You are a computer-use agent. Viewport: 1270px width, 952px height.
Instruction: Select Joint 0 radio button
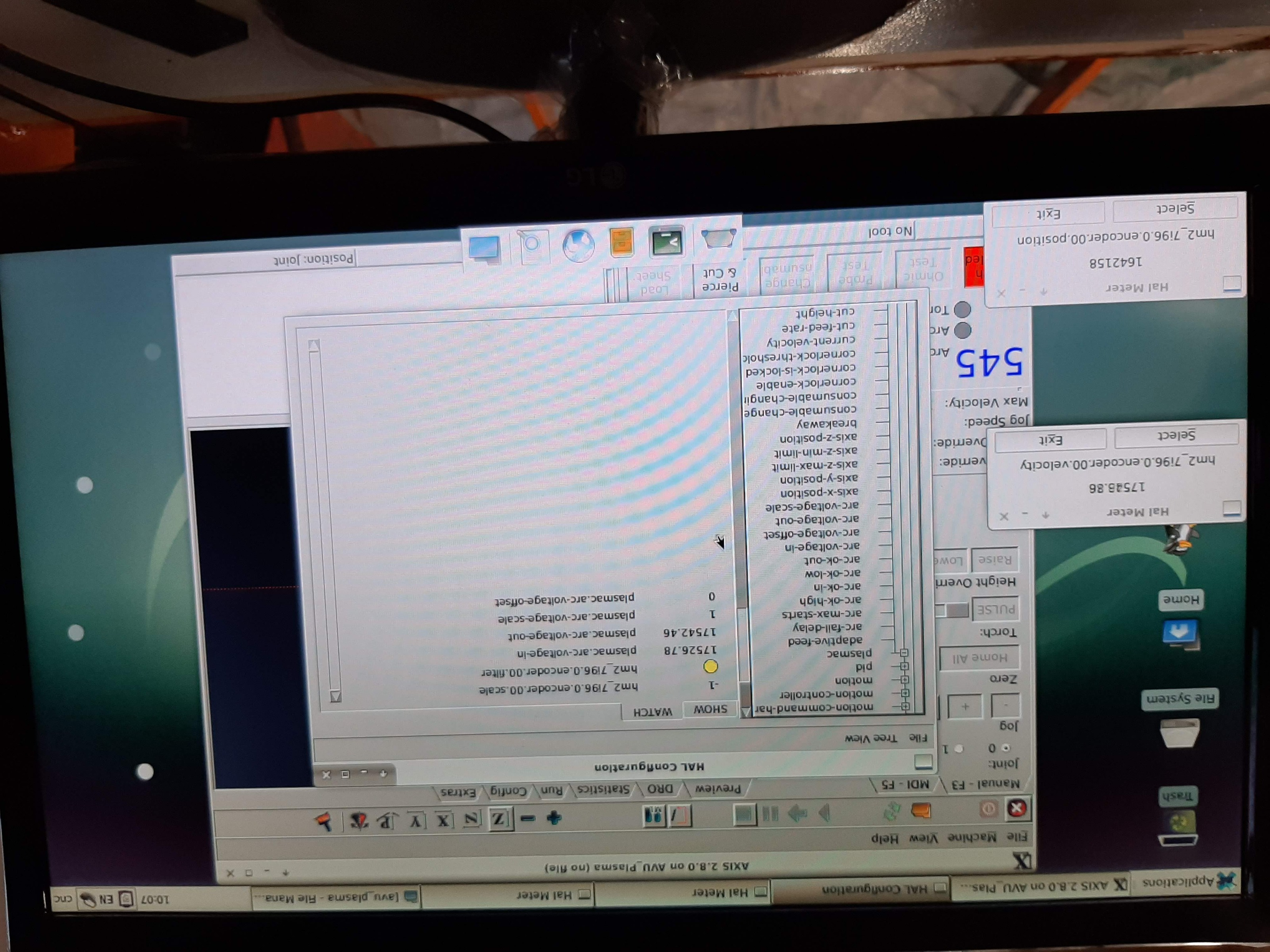(x=1005, y=748)
